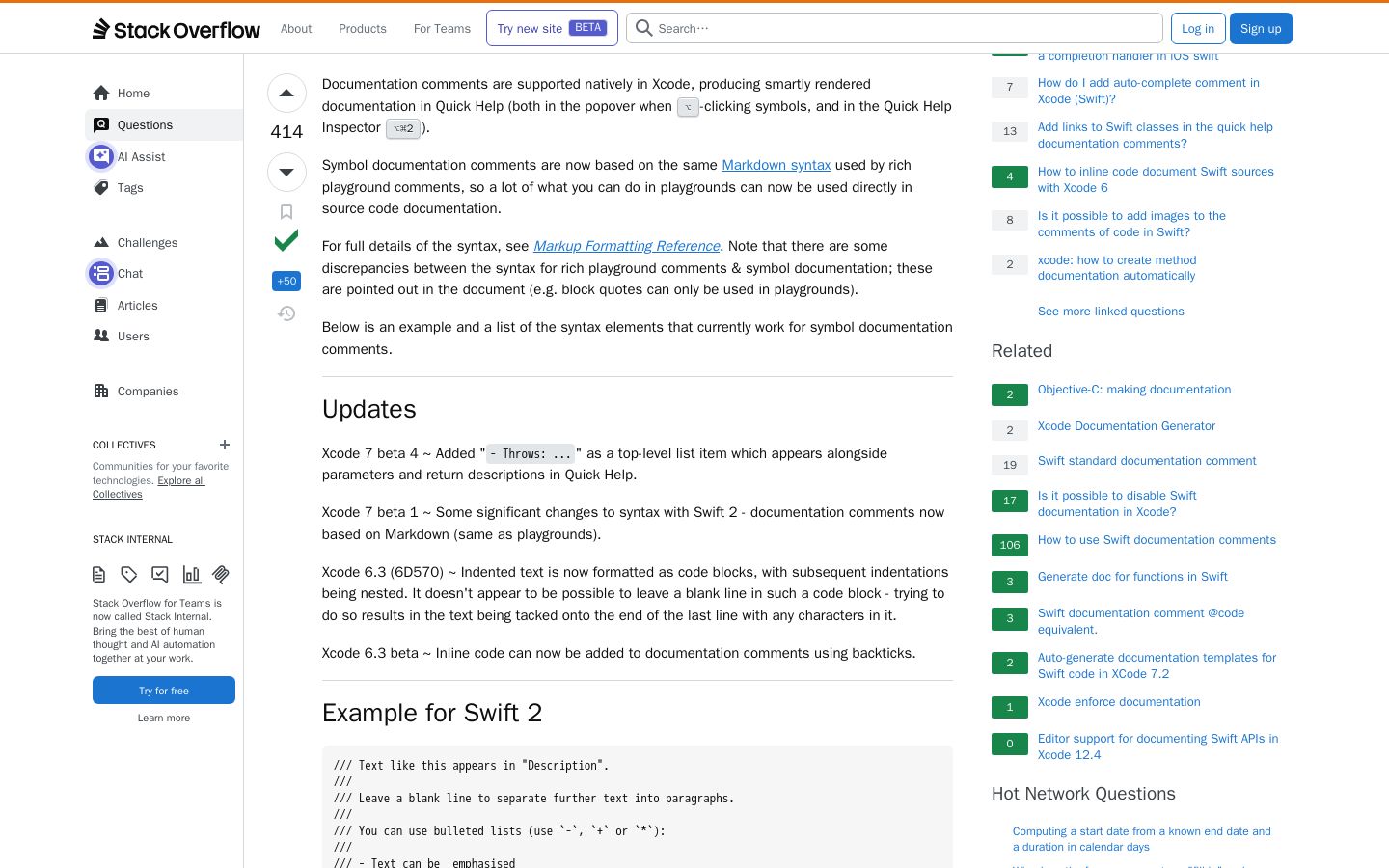Click the Companies building icon
Viewport: 1389px width, 868px height.
point(101,392)
